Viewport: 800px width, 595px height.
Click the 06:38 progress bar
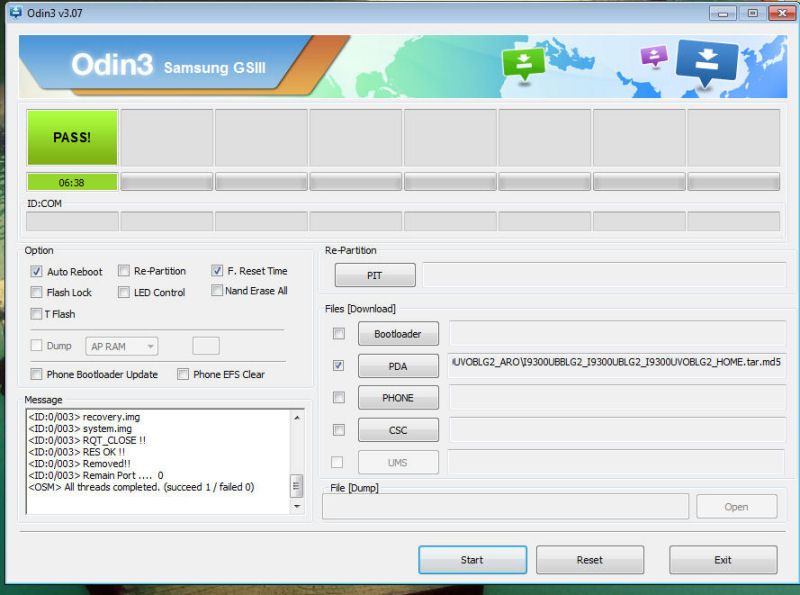coord(72,182)
